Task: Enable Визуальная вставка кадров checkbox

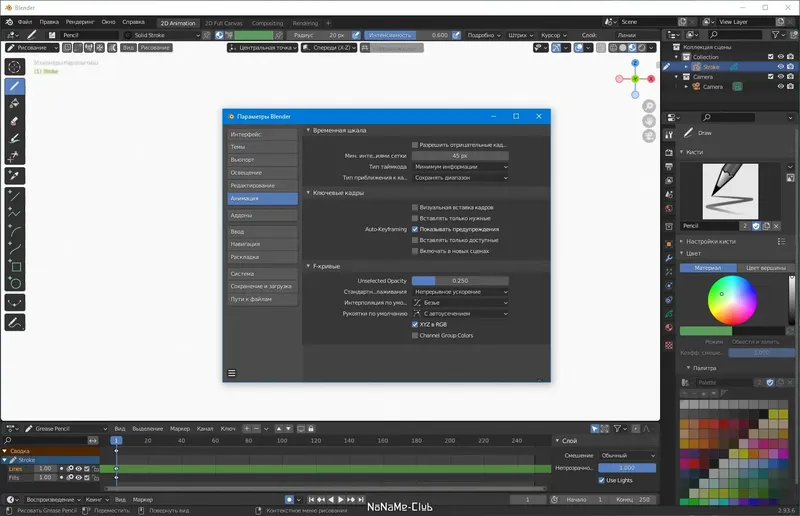Action: coord(415,207)
